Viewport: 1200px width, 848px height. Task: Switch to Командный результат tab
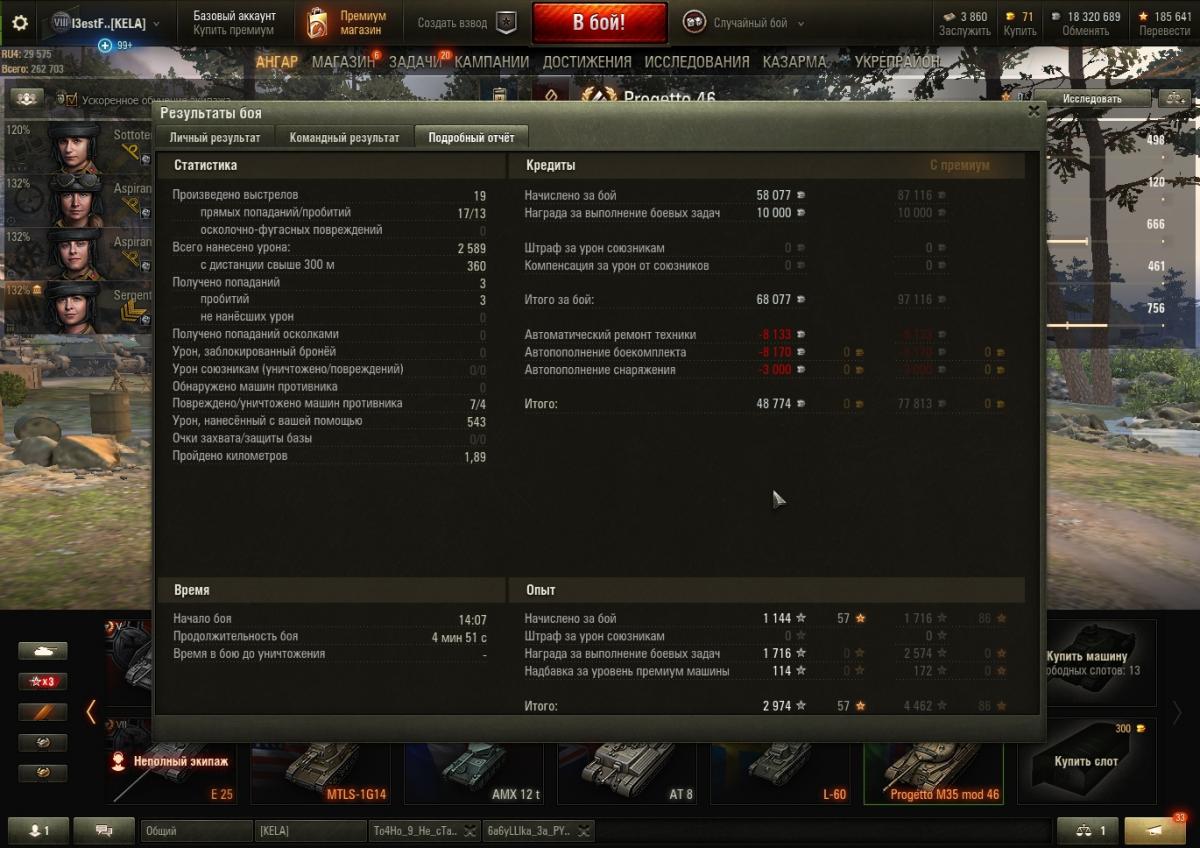point(345,138)
